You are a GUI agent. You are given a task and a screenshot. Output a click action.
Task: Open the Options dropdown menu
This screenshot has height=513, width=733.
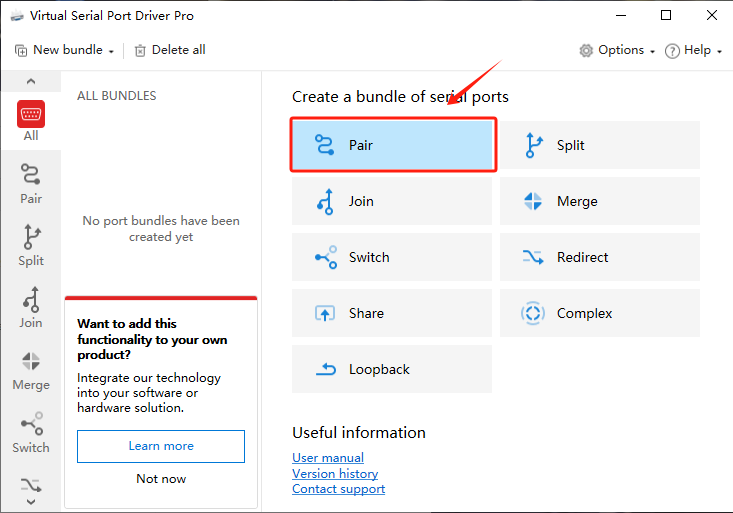617,50
